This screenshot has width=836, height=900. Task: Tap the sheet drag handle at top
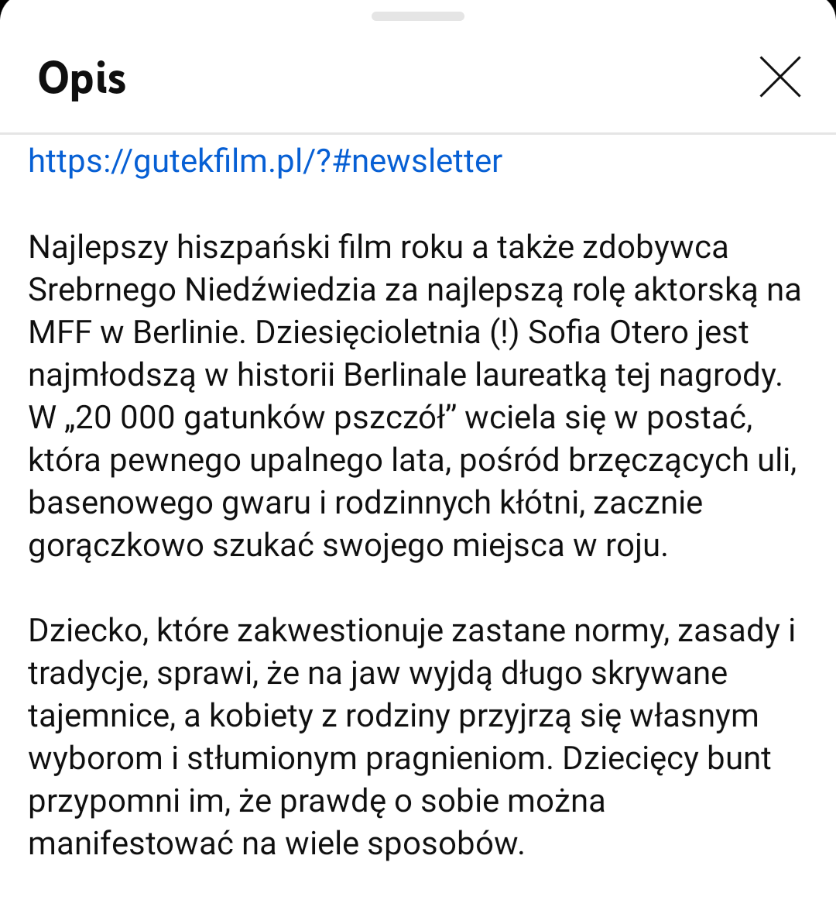coord(417,16)
